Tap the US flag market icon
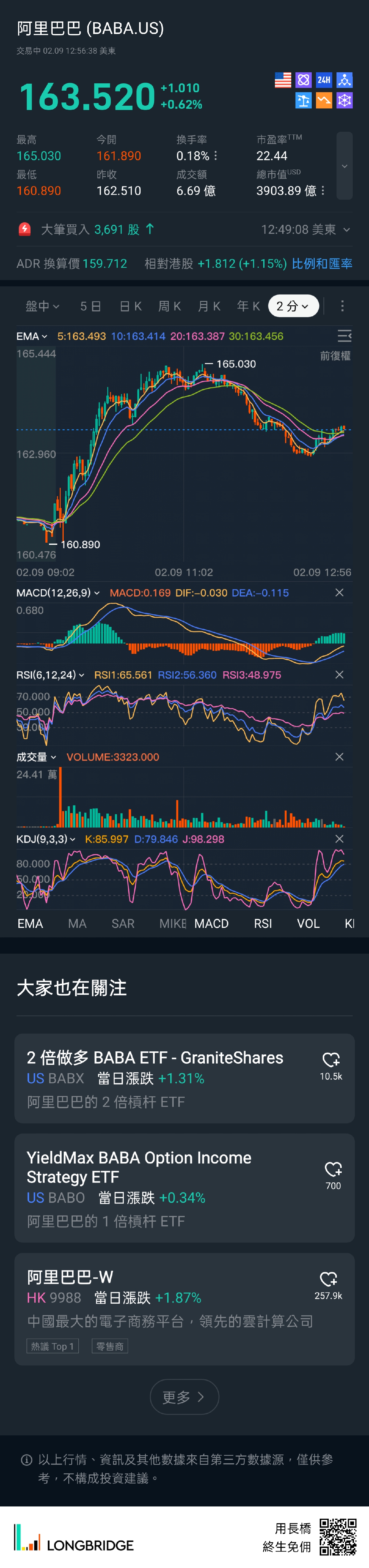This screenshot has height=1568, width=369. [283, 80]
